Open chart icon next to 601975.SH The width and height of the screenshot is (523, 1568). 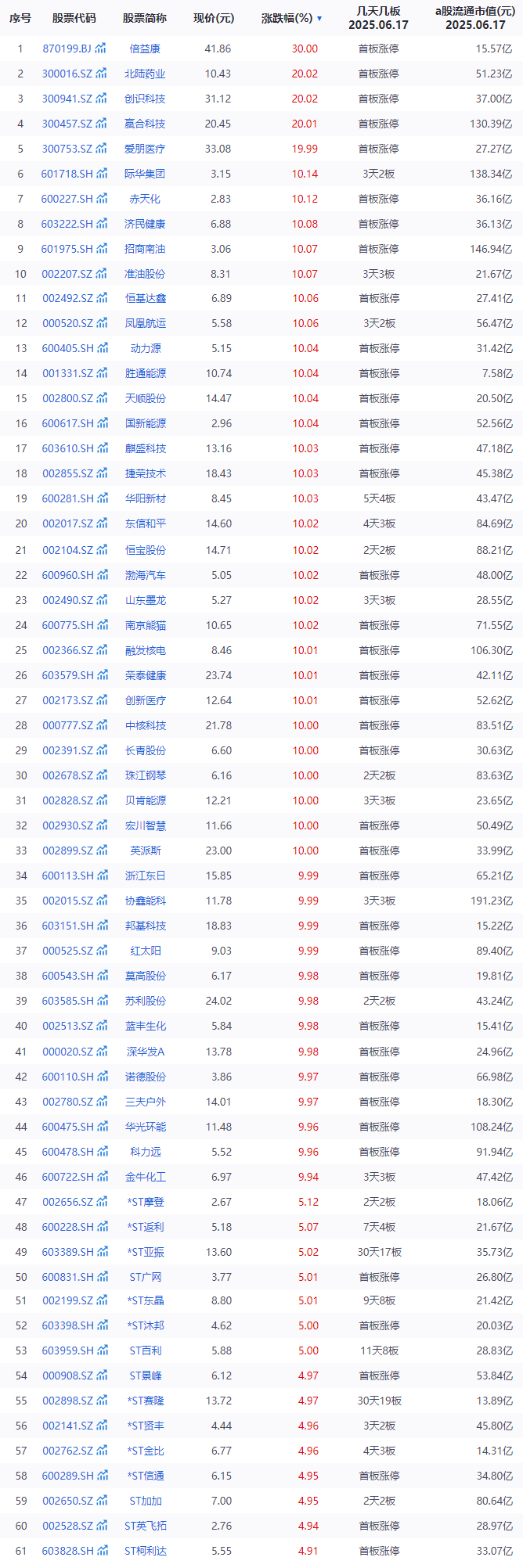click(x=102, y=249)
